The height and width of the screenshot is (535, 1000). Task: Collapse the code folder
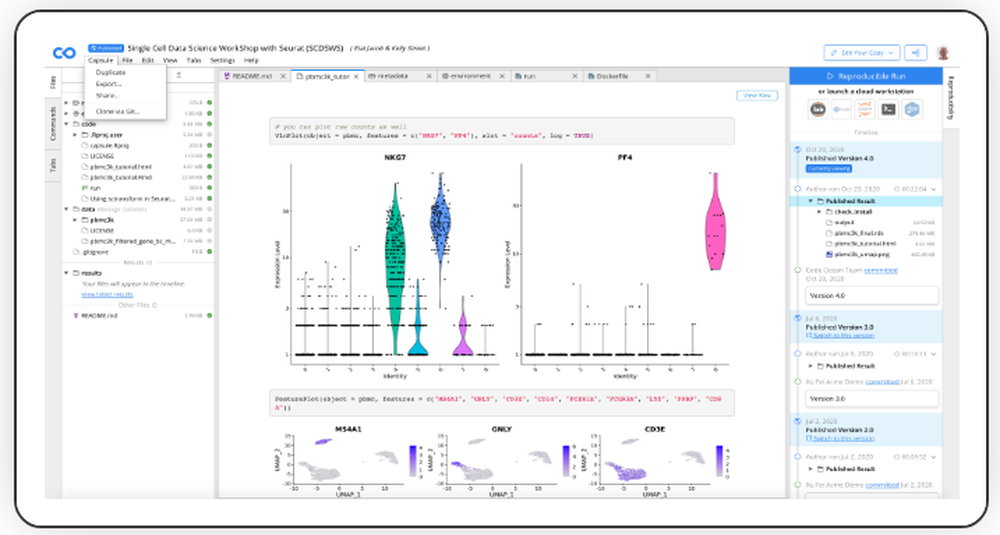[66, 124]
